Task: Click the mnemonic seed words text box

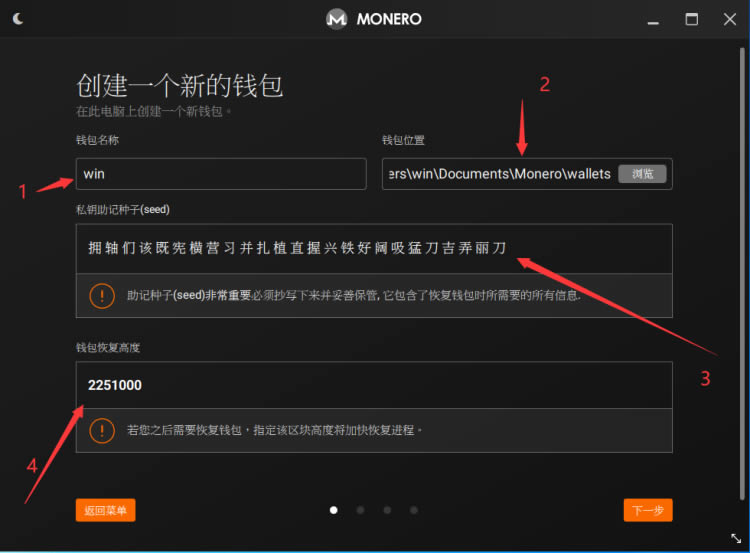Action: [x=373, y=248]
